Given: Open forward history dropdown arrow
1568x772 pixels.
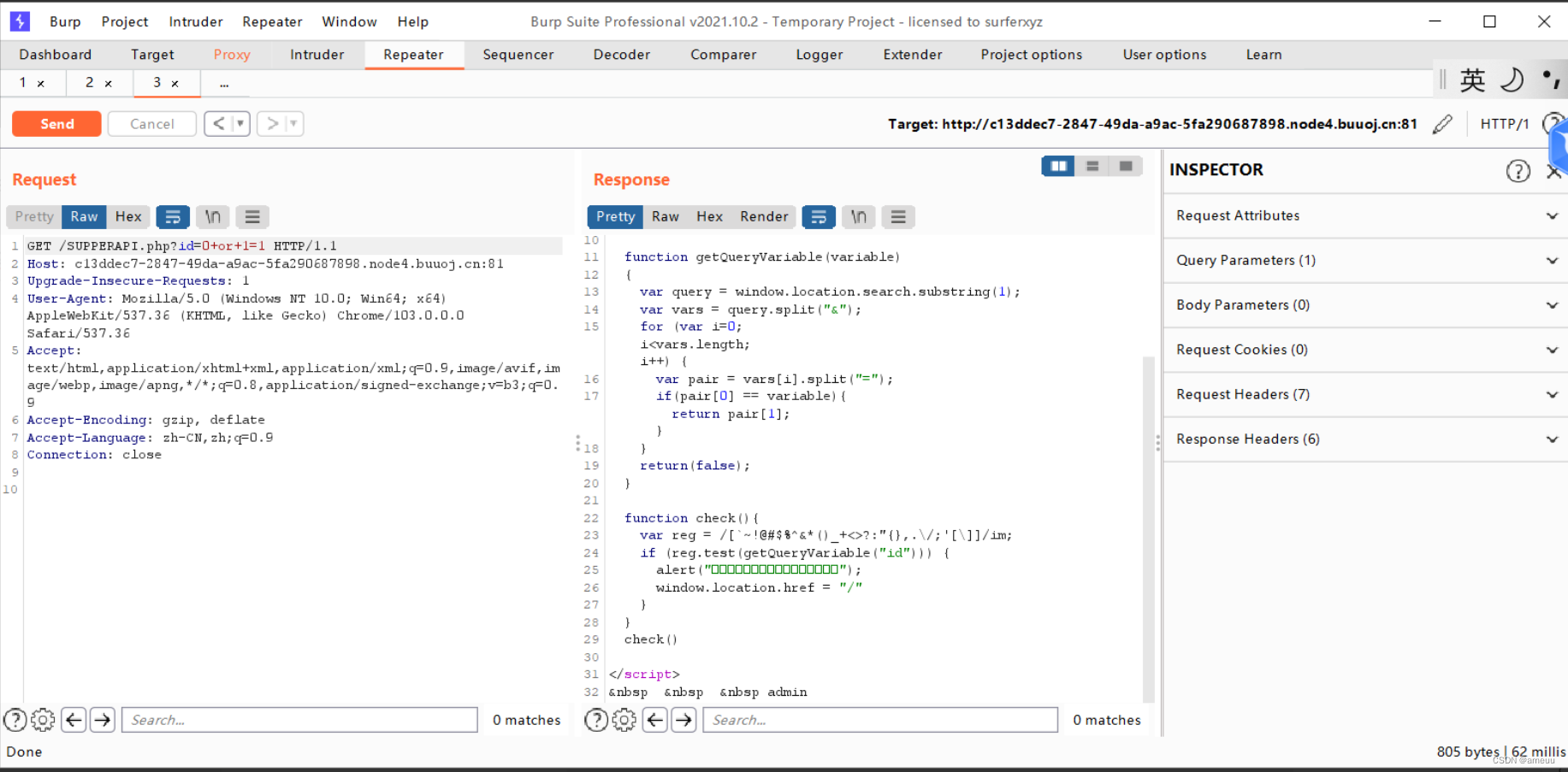Looking at the screenshot, I should point(293,124).
